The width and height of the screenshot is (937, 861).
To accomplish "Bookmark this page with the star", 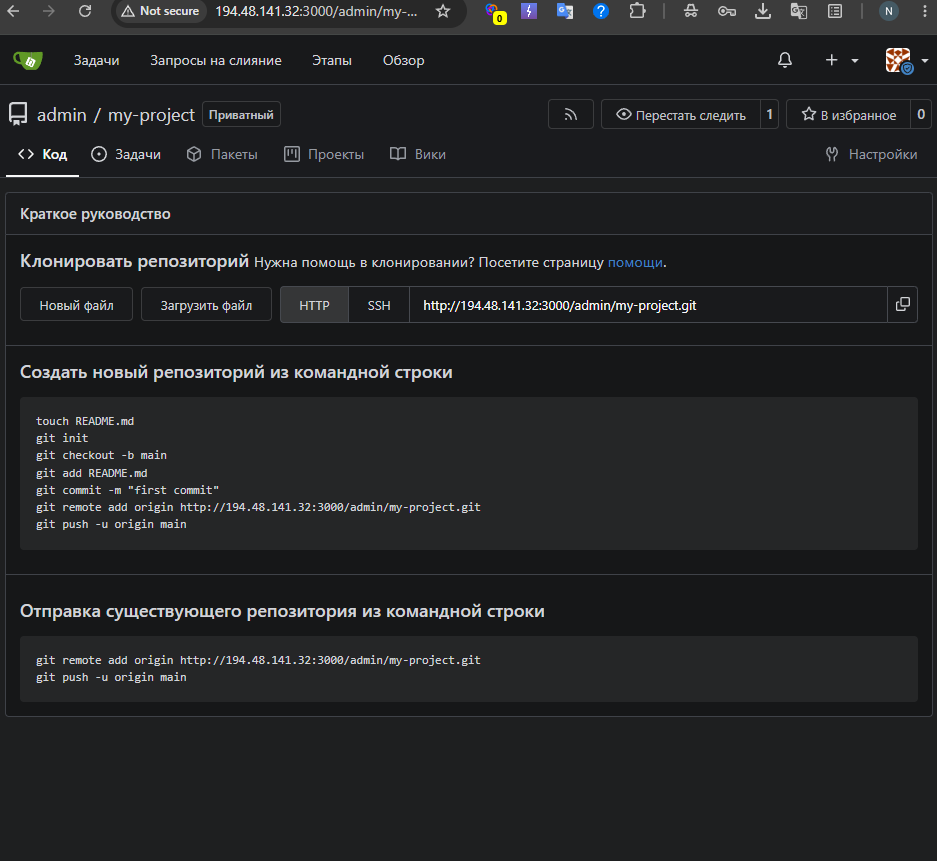I will [443, 11].
